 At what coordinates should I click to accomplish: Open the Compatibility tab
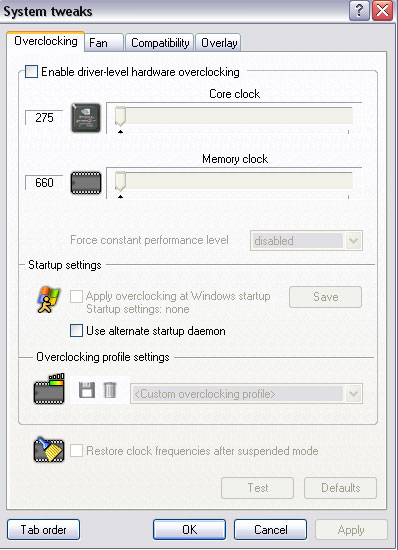point(160,43)
